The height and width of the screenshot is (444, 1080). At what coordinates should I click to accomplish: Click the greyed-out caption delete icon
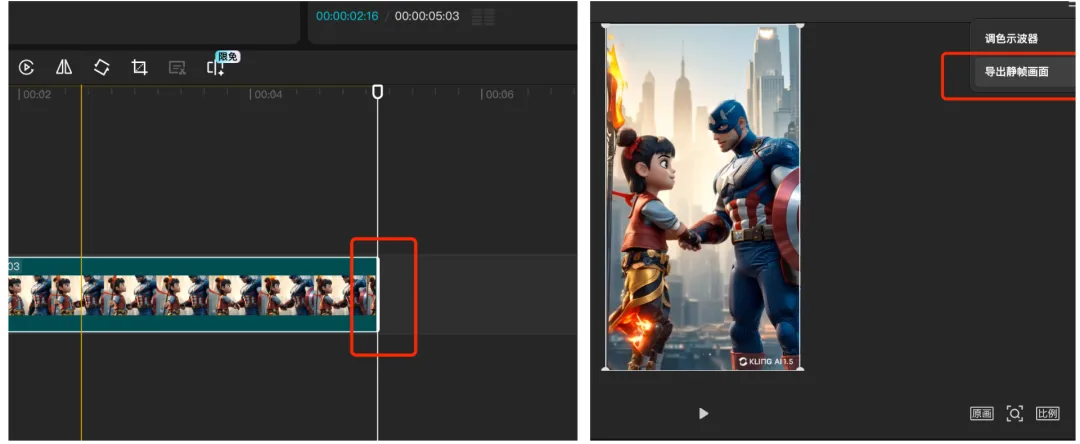177,67
